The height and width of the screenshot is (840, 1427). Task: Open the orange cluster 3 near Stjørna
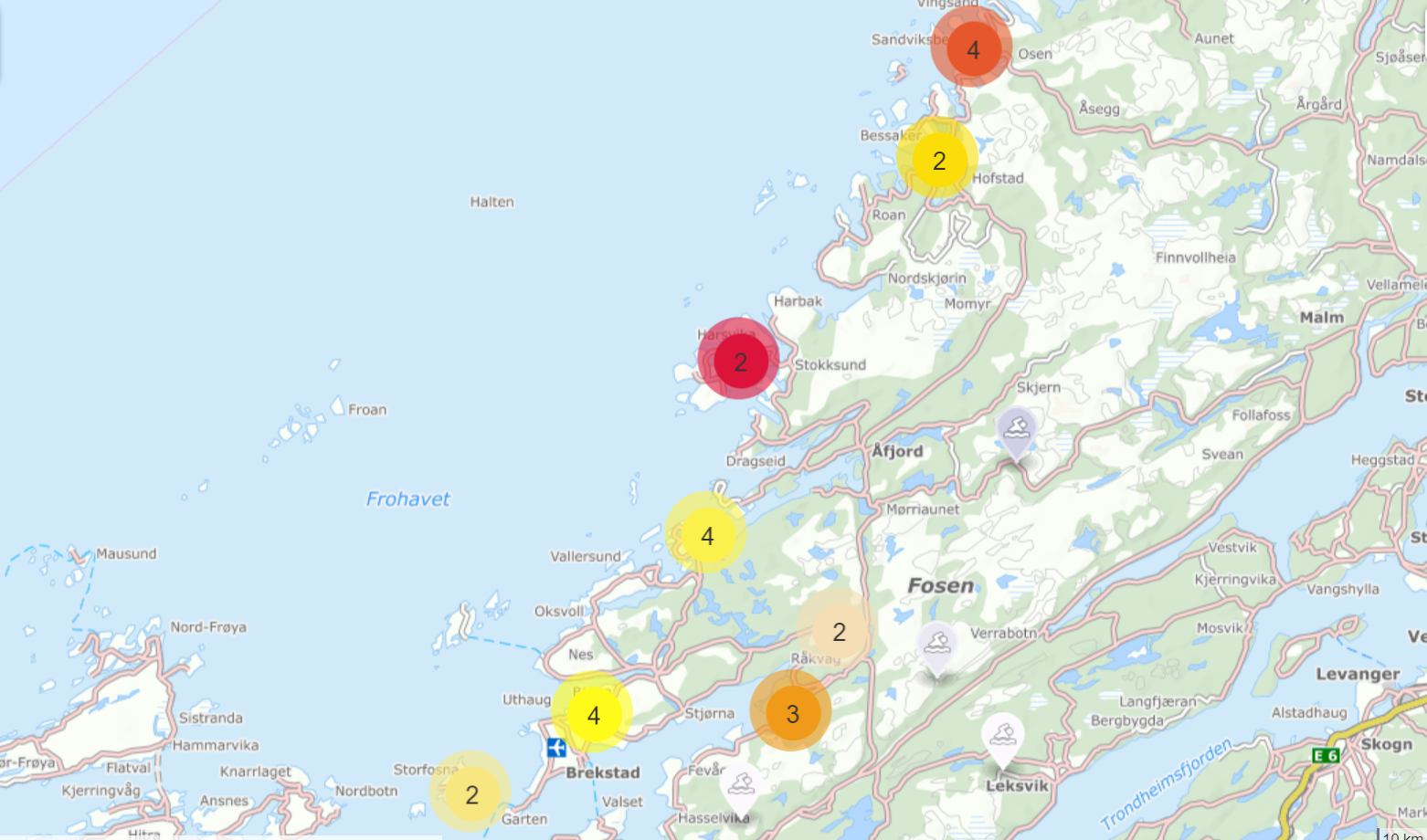tap(791, 713)
